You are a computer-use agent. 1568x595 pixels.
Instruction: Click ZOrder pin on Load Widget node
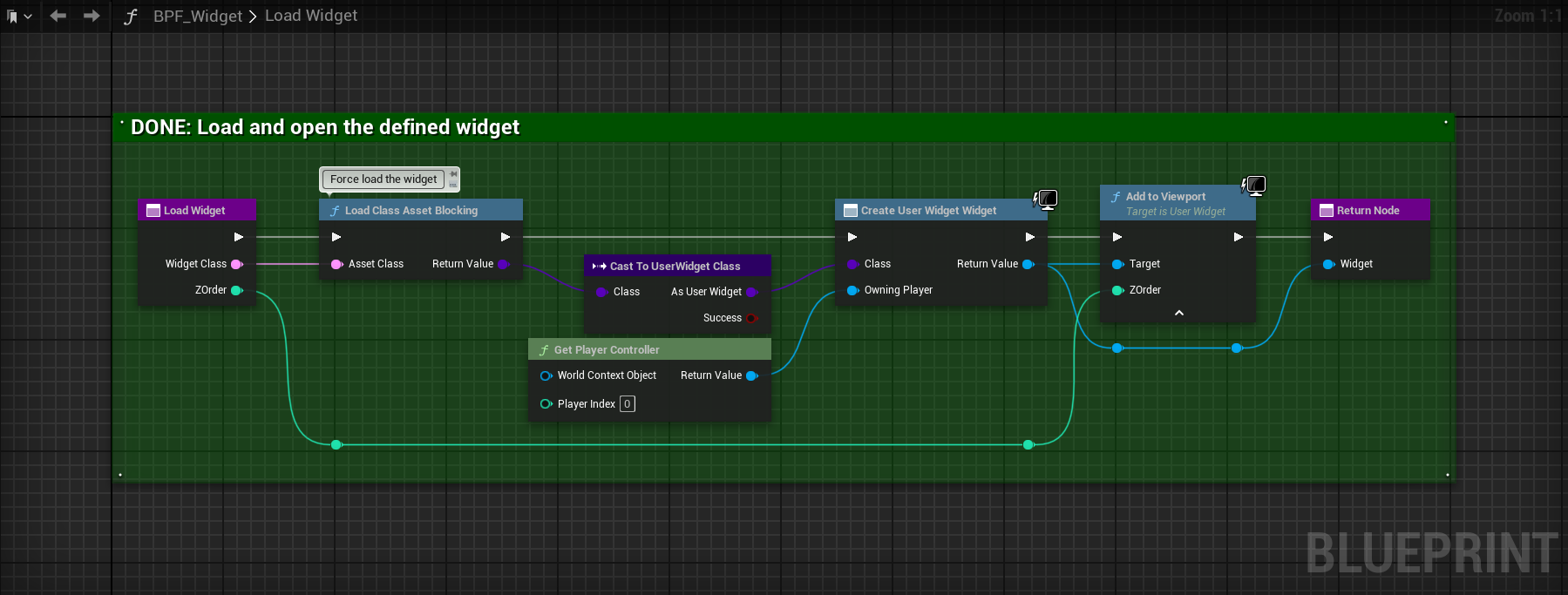coord(236,290)
